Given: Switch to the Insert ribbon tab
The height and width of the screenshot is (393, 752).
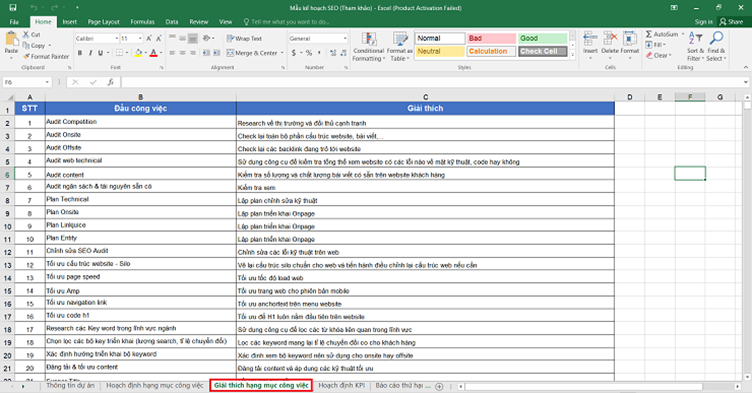Looking at the screenshot, I should pos(70,22).
